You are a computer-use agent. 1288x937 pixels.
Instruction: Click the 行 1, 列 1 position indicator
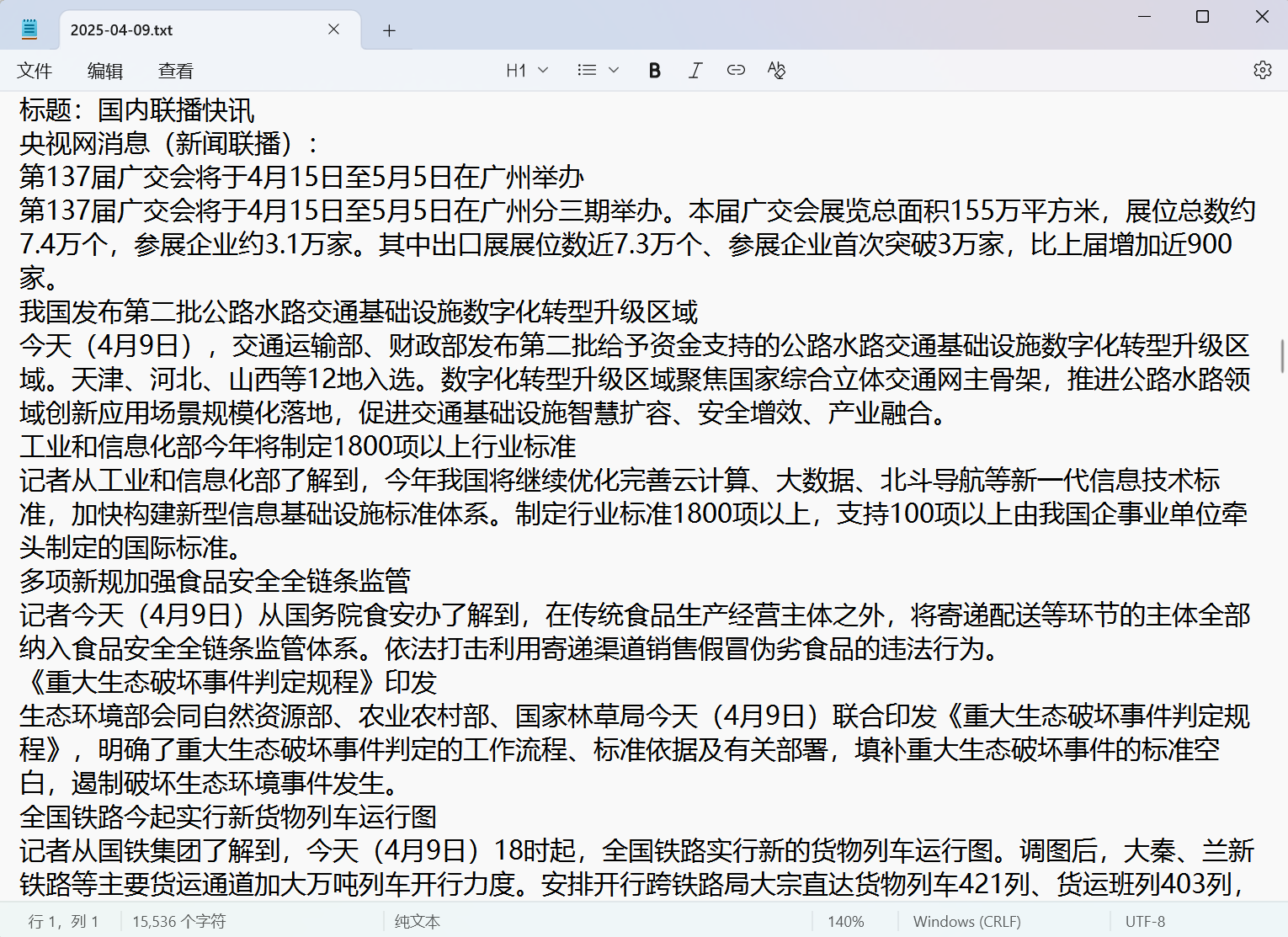(x=64, y=922)
